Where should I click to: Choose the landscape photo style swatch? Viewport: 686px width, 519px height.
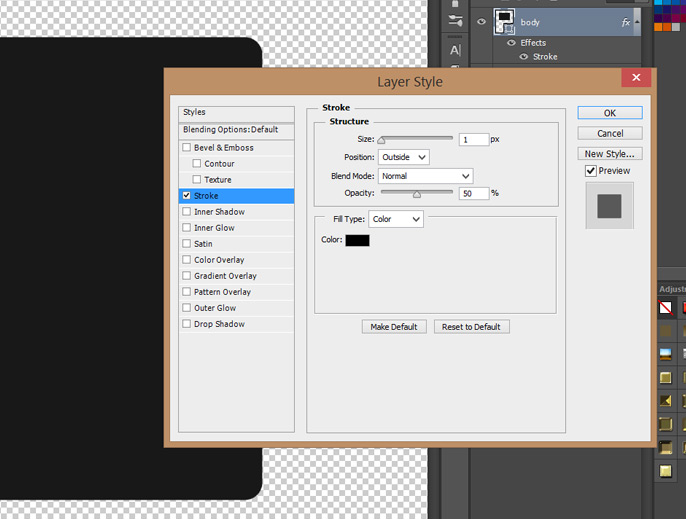(665, 354)
